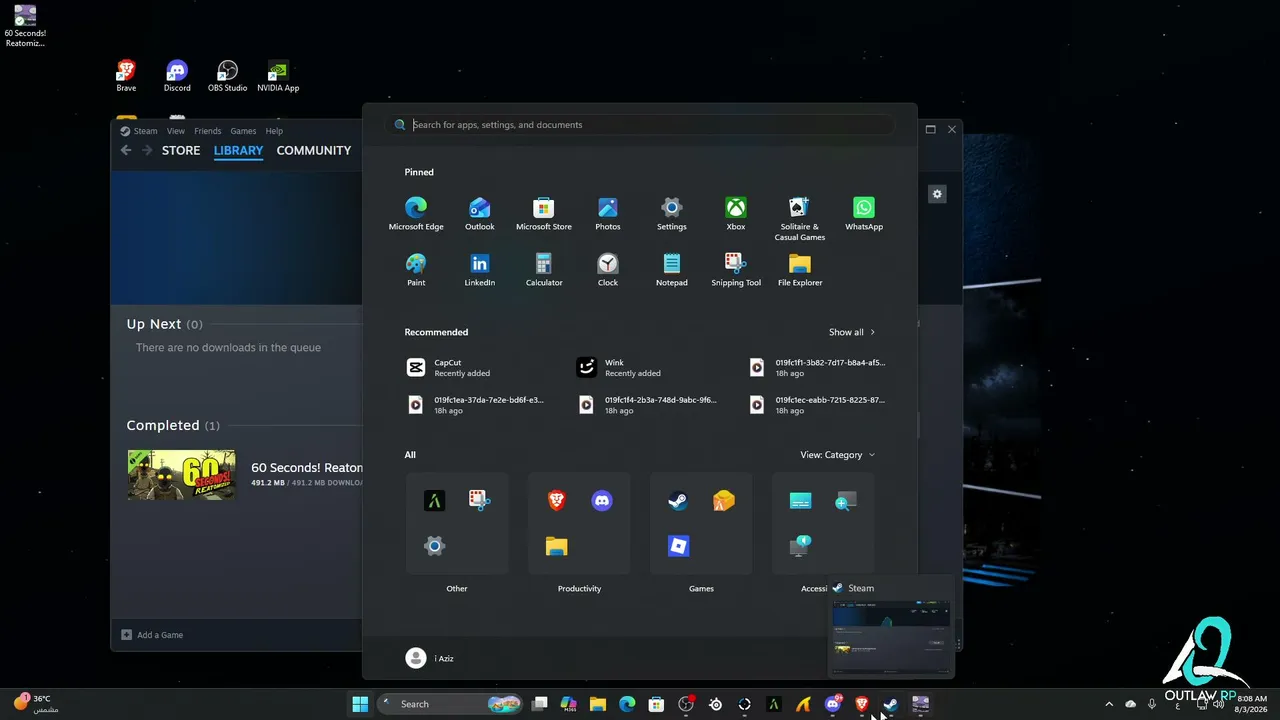Open File Explorer from pinned apps
The image size is (1280, 720).
(x=800, y=270)
